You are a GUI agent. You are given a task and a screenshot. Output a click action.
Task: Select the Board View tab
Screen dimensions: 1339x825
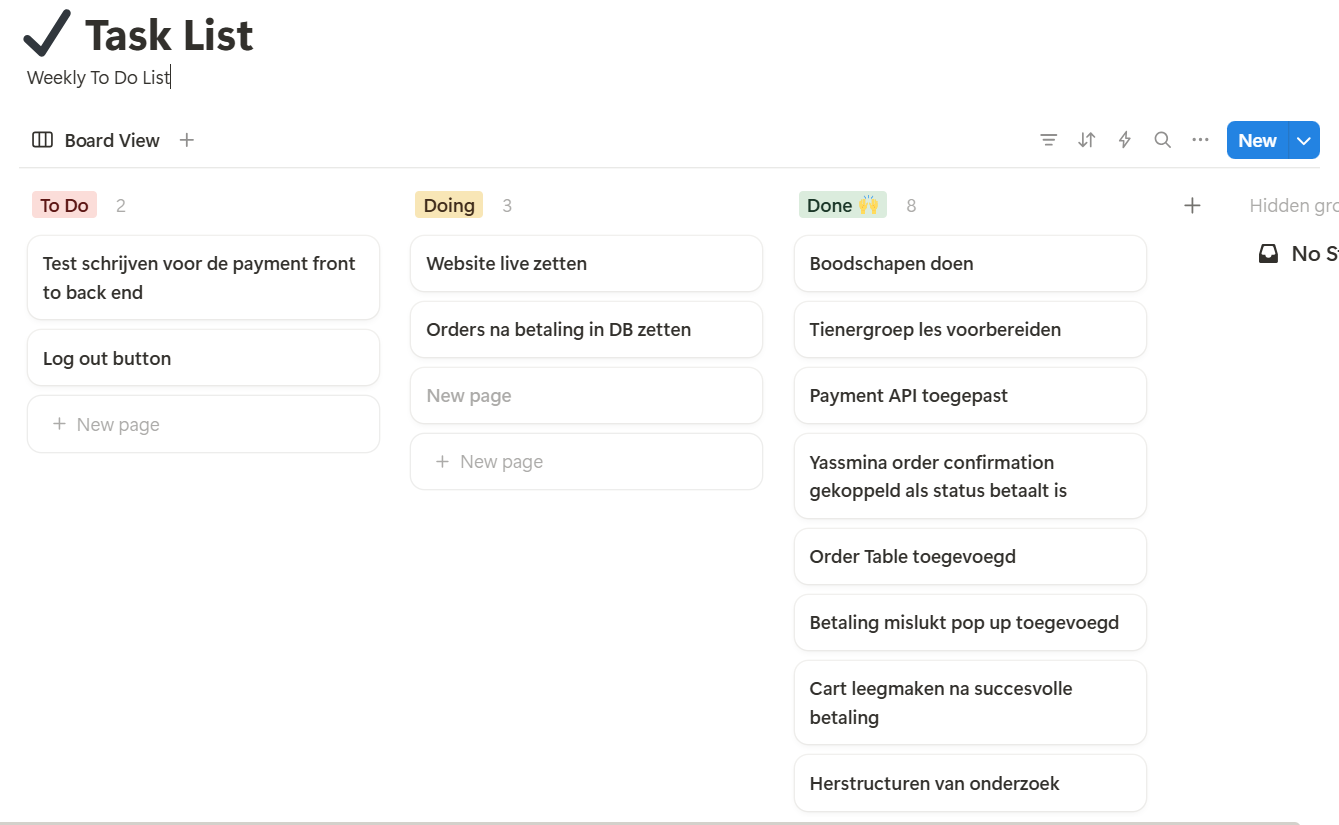96,140
